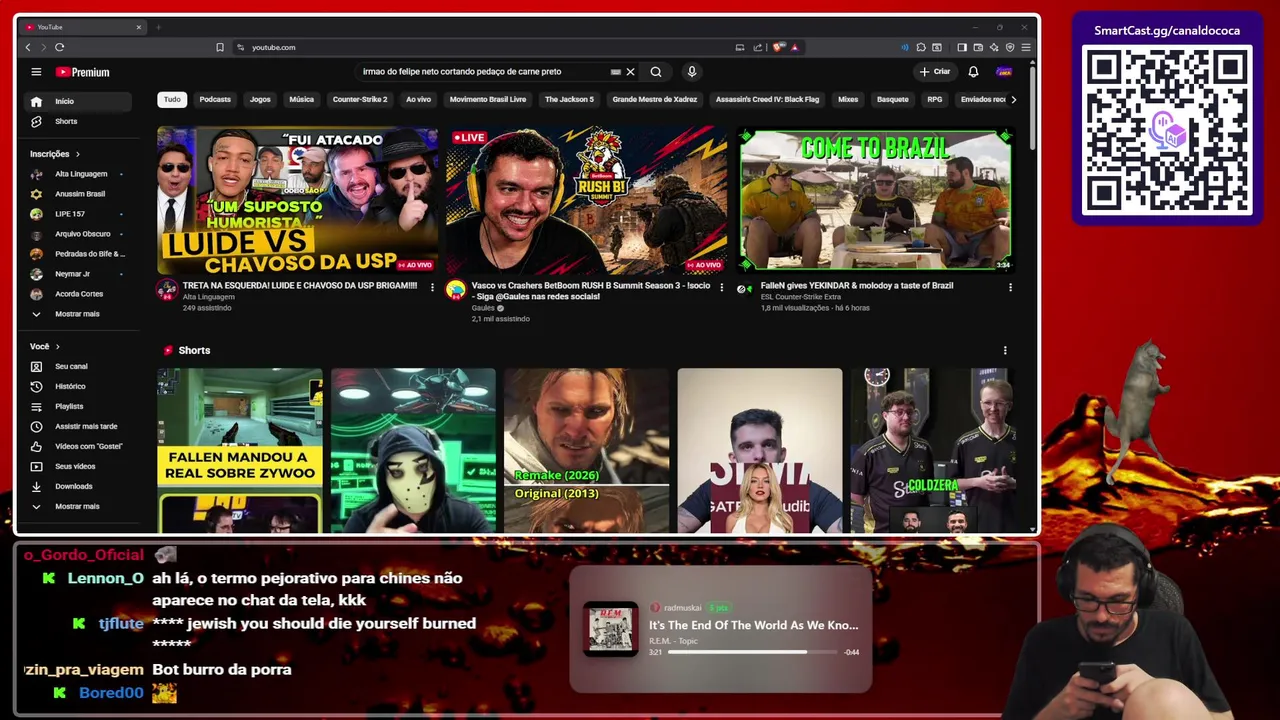
Task: Open the browser main menu icon
Action: tap(1026, 47)
